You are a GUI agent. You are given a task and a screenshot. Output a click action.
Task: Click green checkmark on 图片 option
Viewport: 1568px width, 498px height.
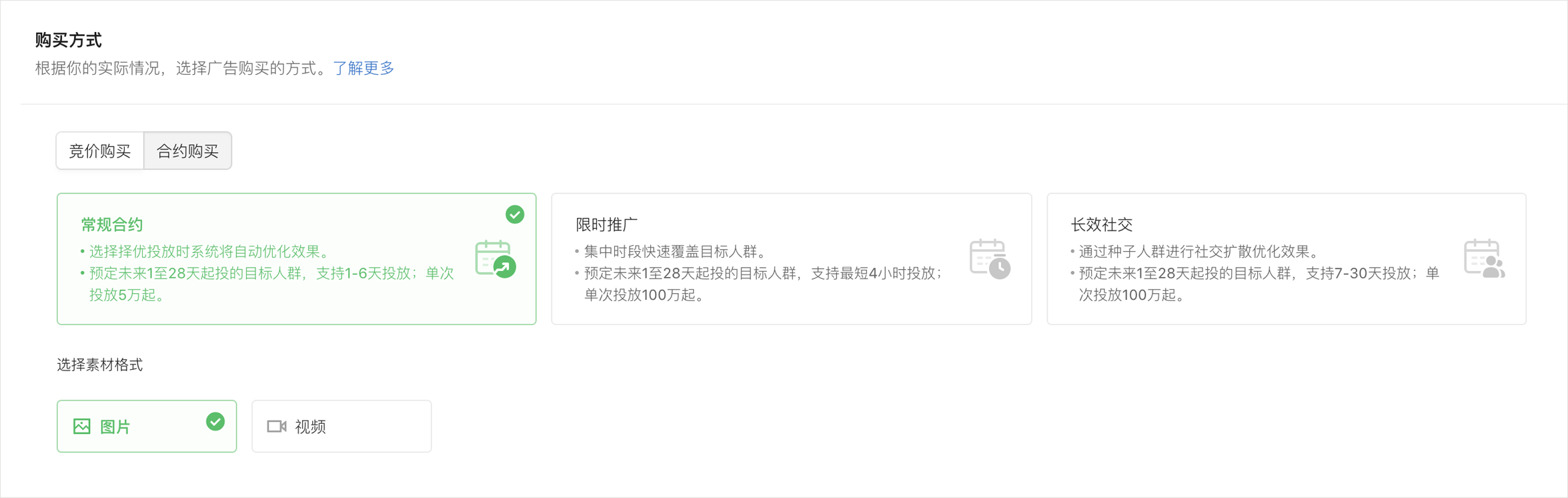[x=215, y=422]
